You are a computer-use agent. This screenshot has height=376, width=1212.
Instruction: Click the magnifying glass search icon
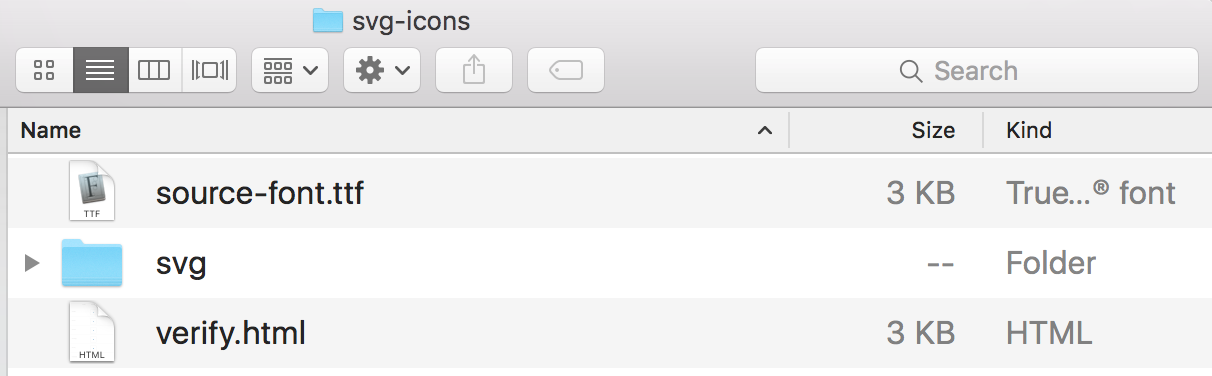click(x=910, y=71)
